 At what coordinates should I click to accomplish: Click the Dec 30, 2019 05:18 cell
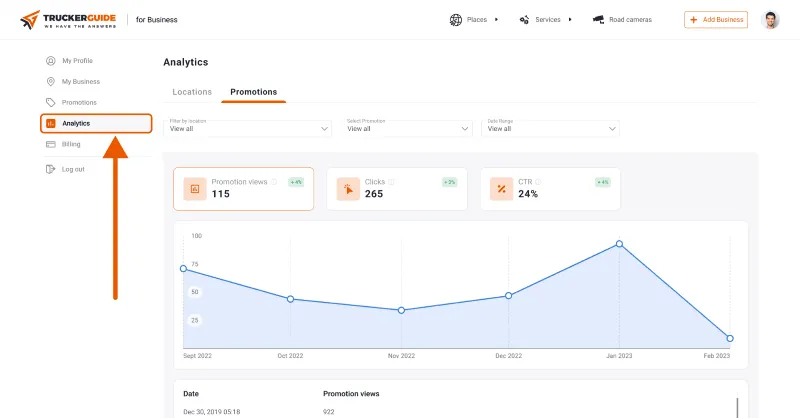212,412
